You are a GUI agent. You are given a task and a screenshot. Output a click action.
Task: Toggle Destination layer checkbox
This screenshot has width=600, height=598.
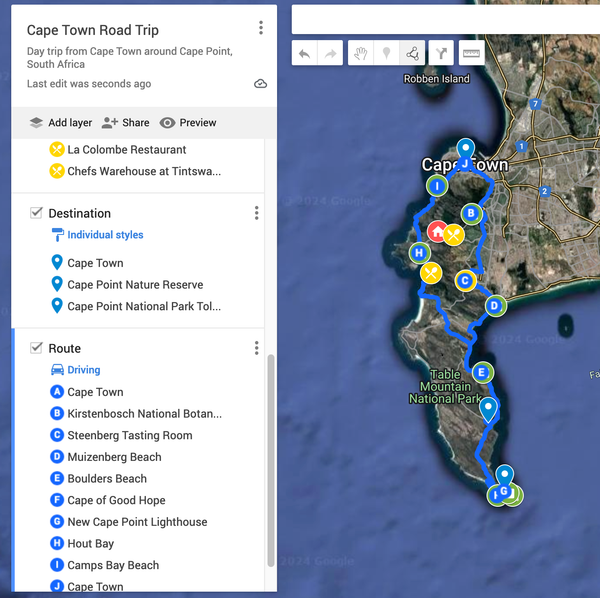36,213
